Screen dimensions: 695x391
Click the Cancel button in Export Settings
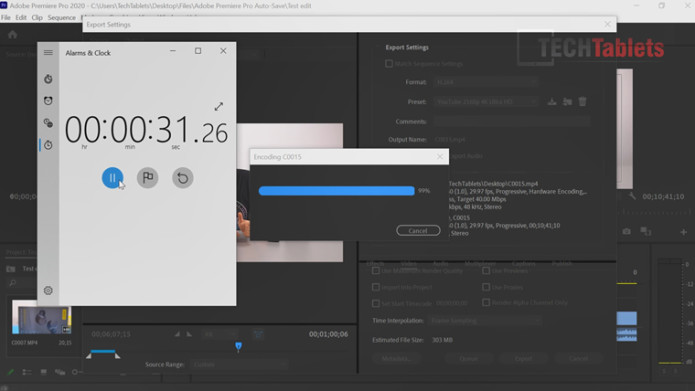(578, 358)
